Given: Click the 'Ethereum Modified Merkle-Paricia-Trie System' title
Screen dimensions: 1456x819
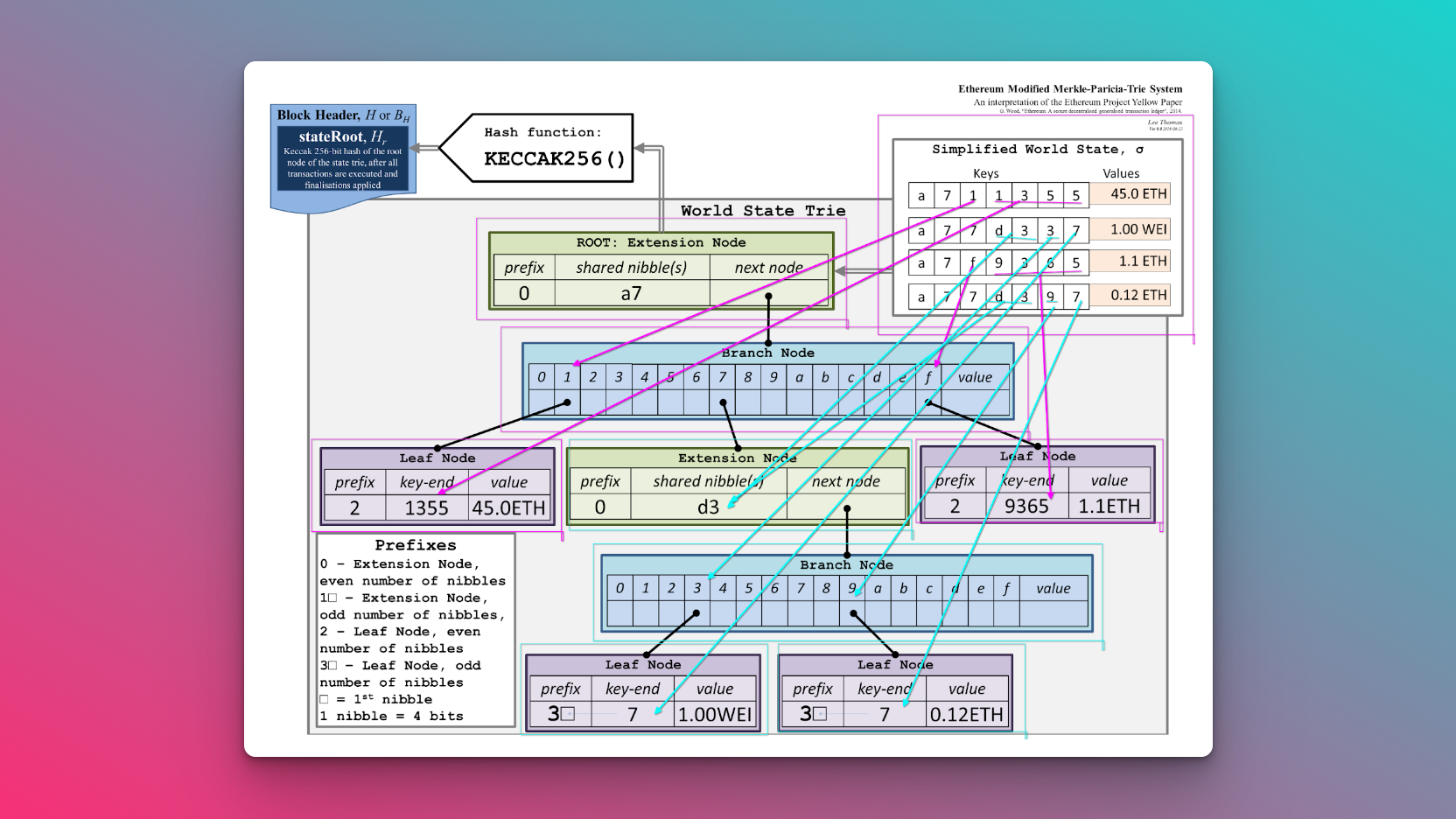Looking at the screenshot, I should [x=1070, y=88].
